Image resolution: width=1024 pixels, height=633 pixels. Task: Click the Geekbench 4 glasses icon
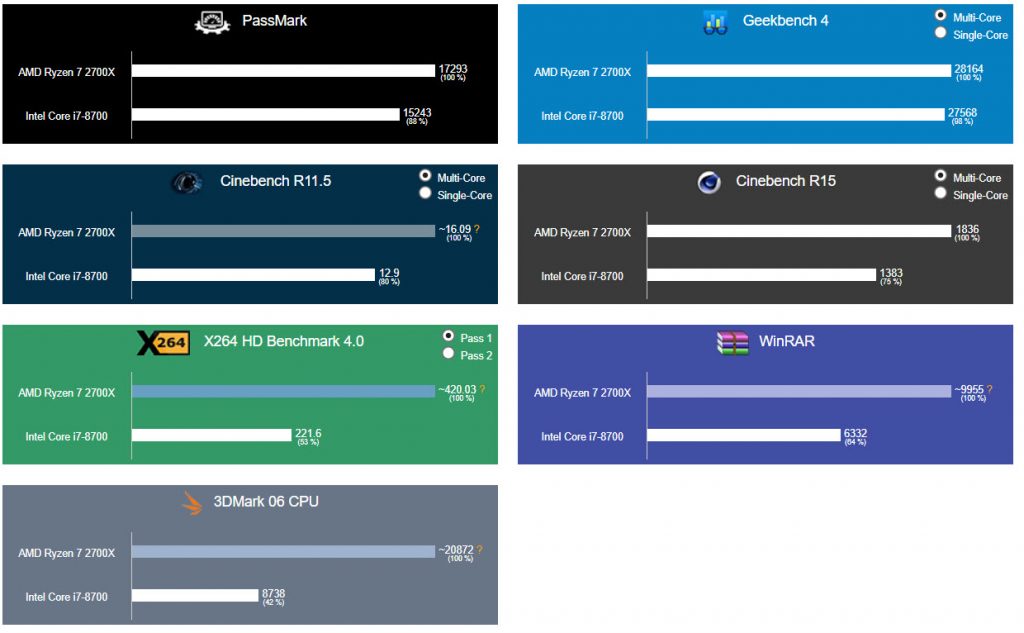tap(714, 22)
